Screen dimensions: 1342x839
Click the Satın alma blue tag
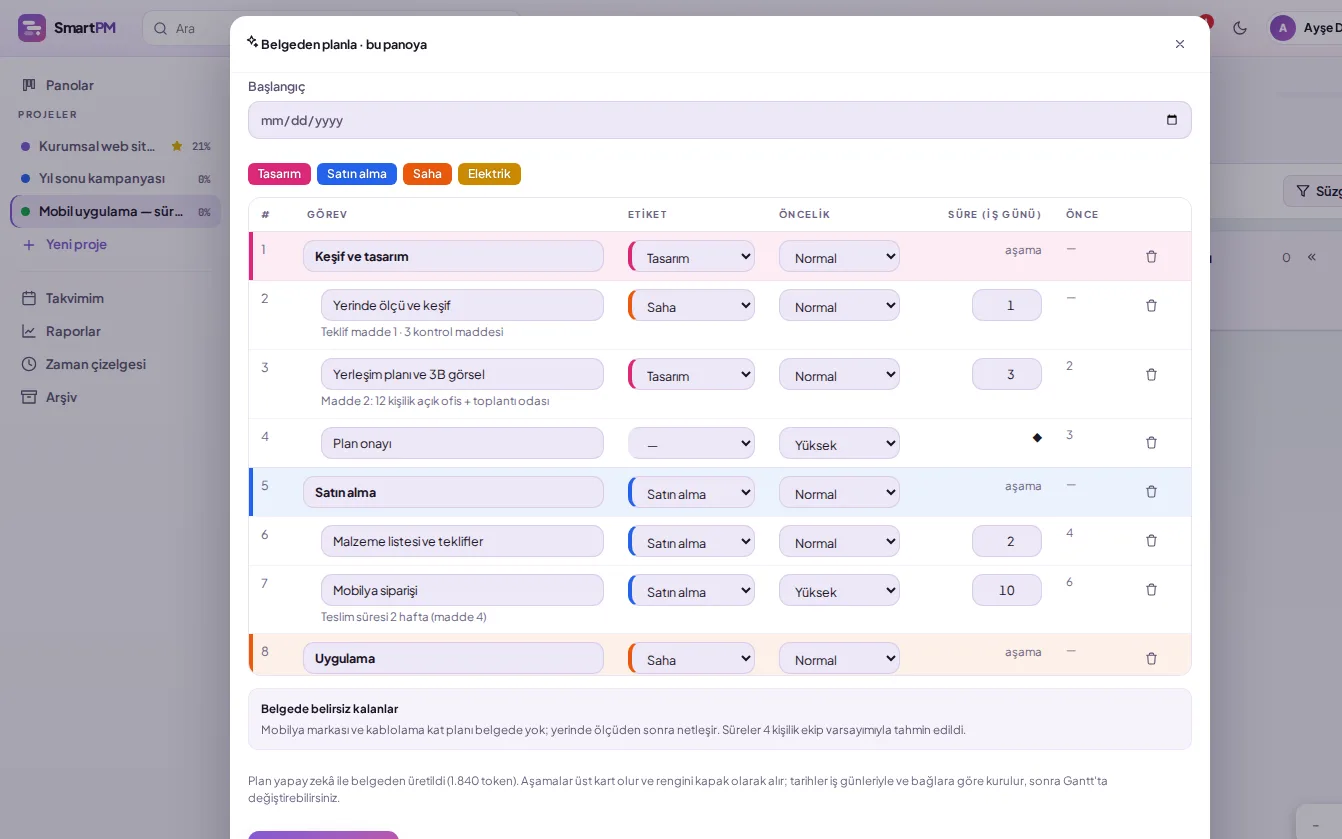(357, 174)
